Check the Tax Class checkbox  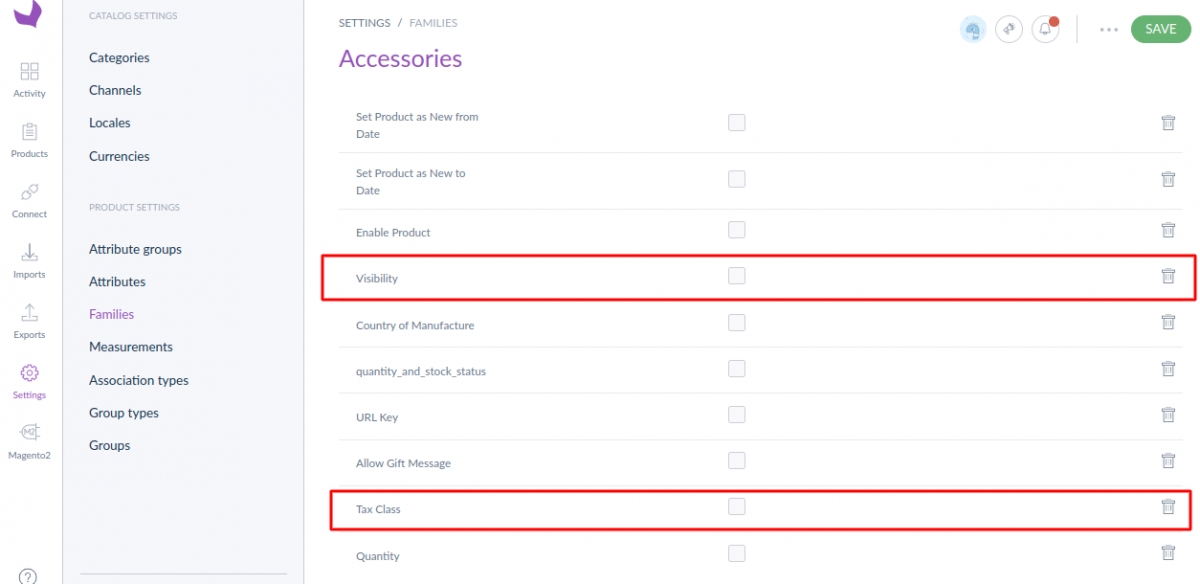coord(737,507)
